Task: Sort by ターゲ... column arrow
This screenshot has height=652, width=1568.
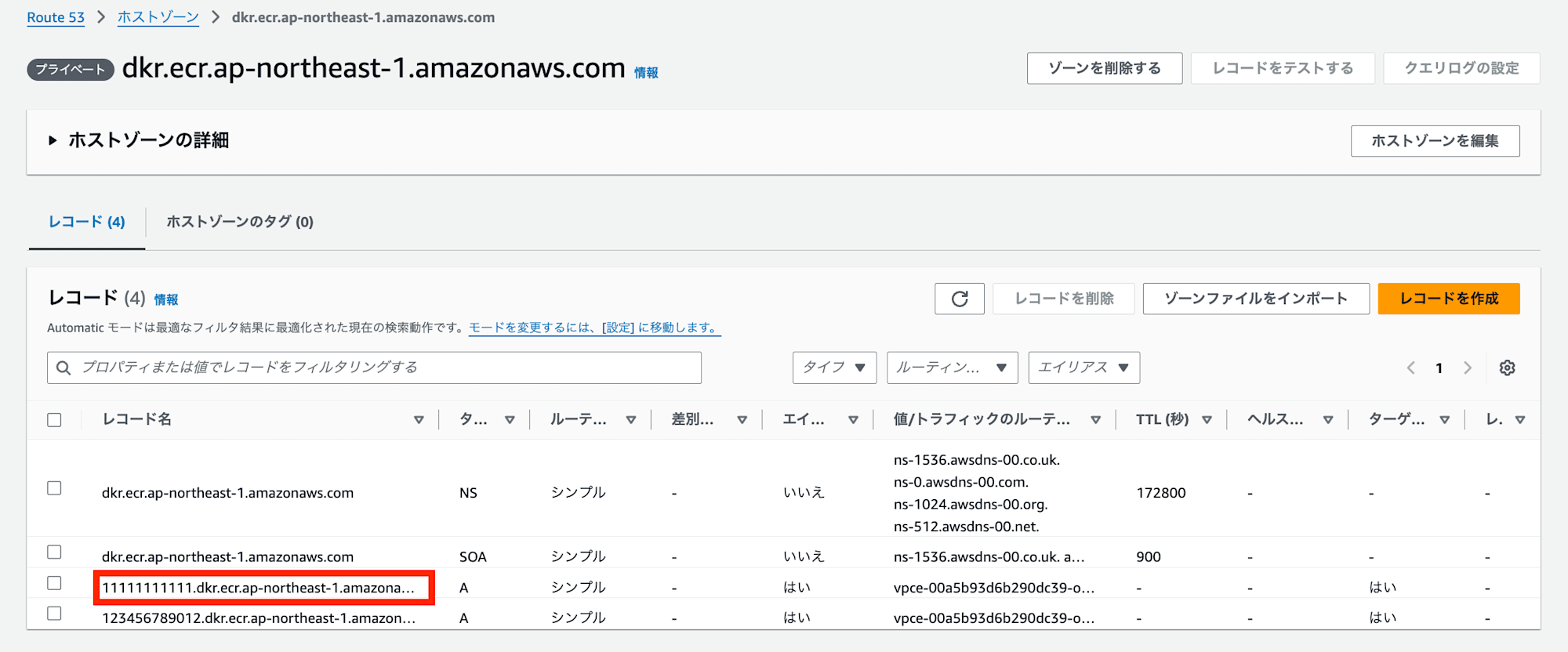Action: (1444, 420)
